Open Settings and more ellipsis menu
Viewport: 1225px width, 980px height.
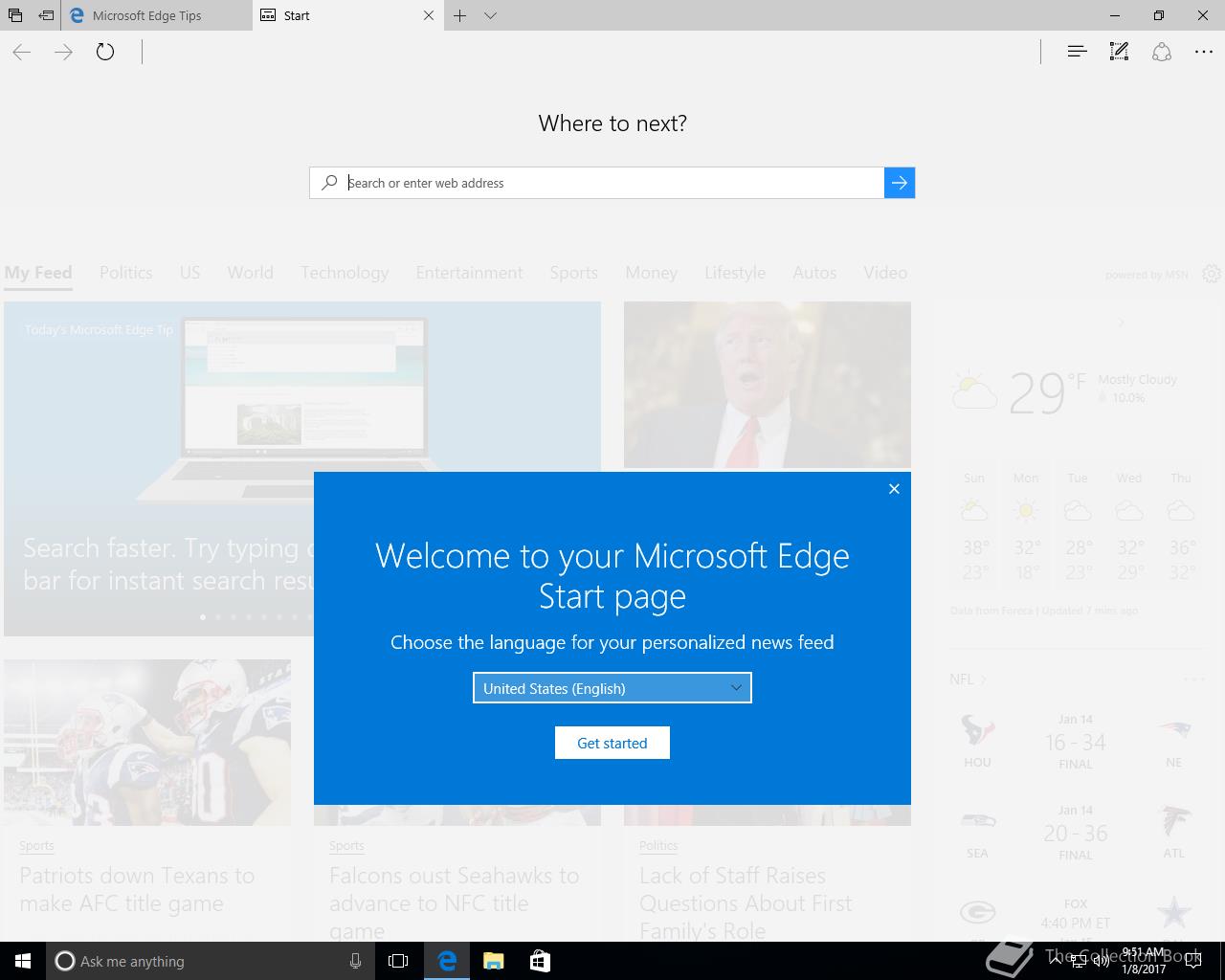(x=1204, y=52)
